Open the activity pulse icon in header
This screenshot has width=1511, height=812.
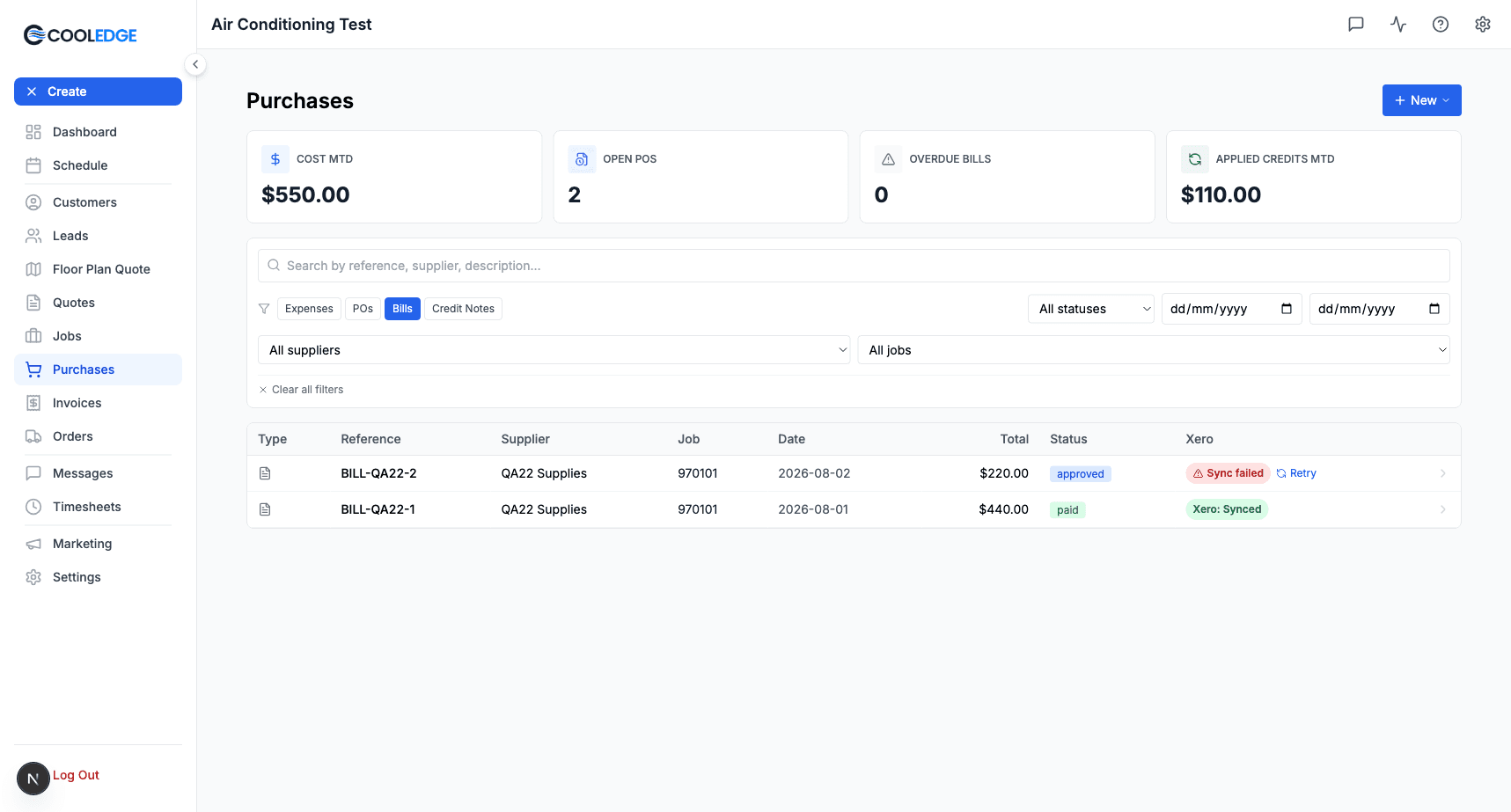coord(1398,25)
